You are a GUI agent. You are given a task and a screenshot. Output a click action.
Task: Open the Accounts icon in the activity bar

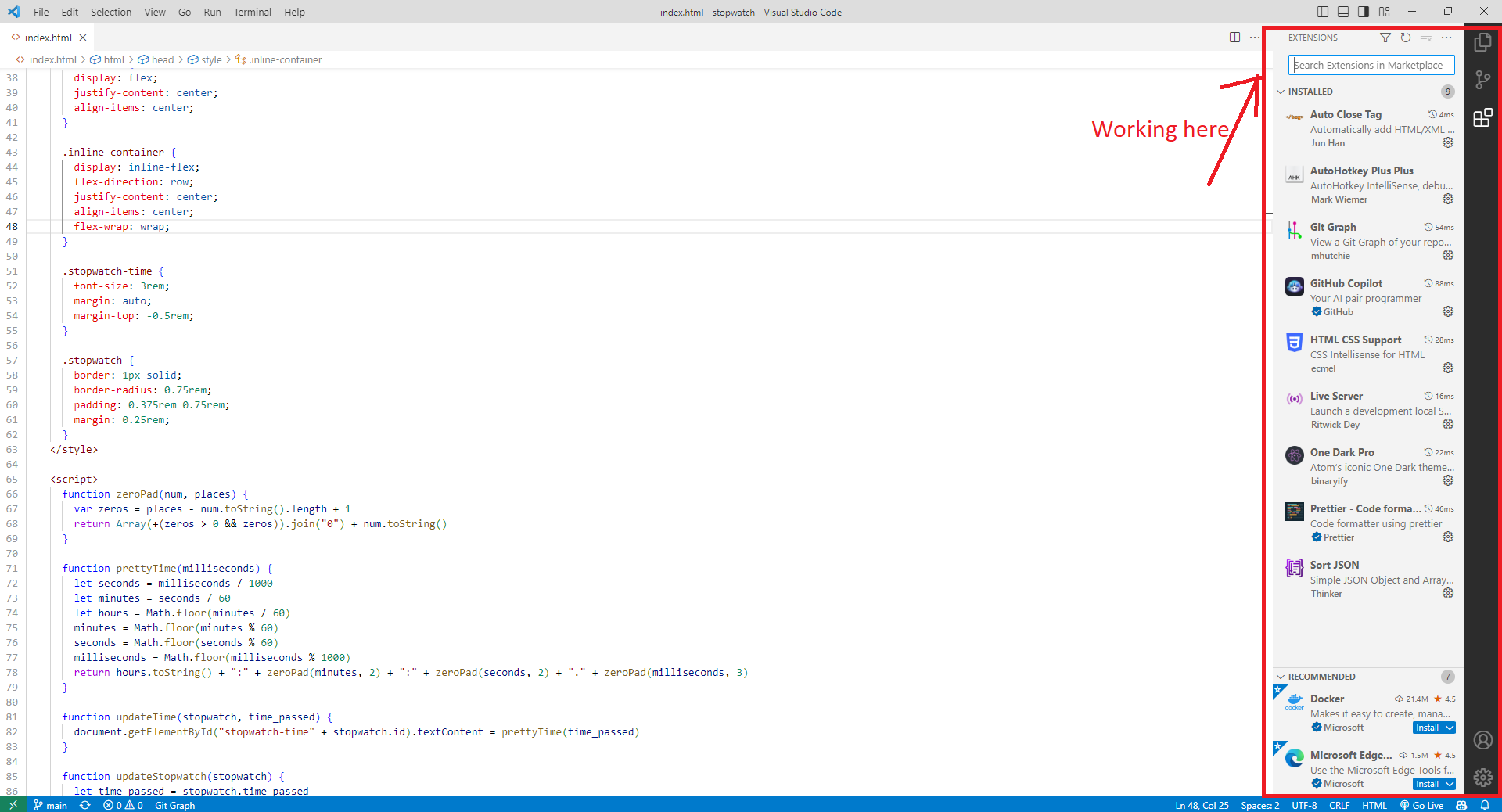click(x=1482, y=740)
